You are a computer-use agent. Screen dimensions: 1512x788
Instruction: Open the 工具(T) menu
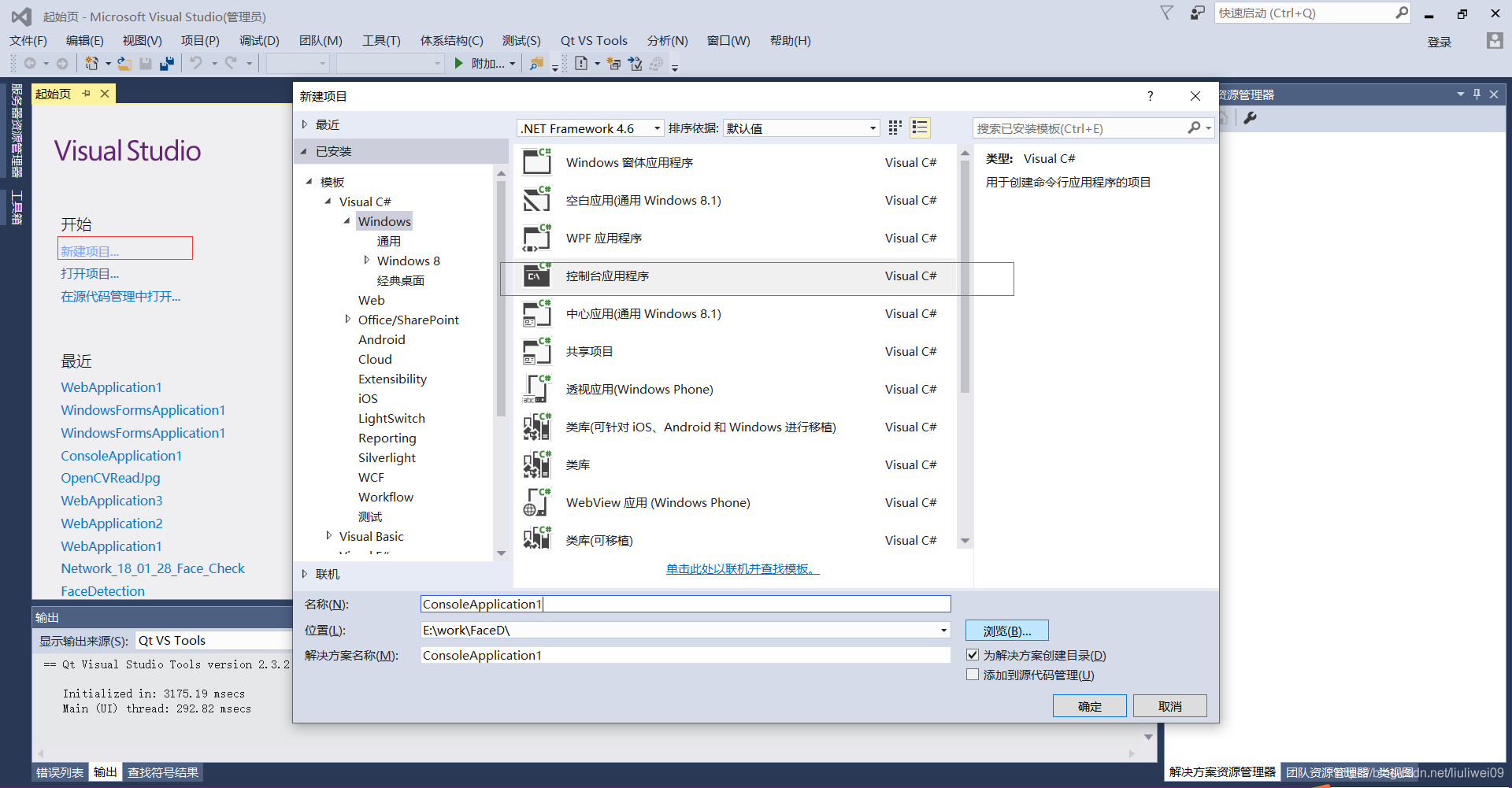(x=381, y=40)
